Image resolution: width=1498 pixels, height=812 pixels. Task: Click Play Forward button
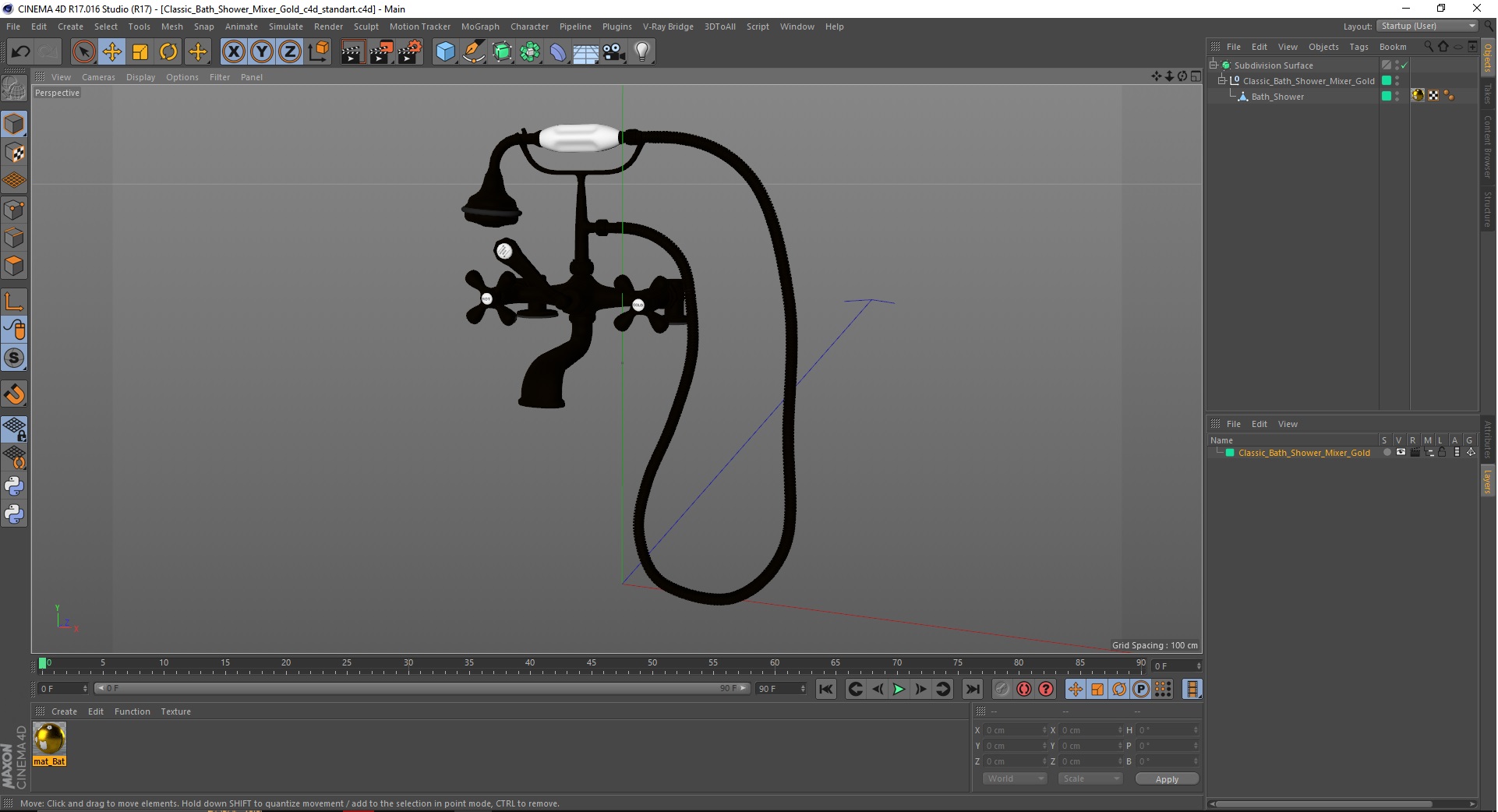pyautogui.click(x=899, y=690)
